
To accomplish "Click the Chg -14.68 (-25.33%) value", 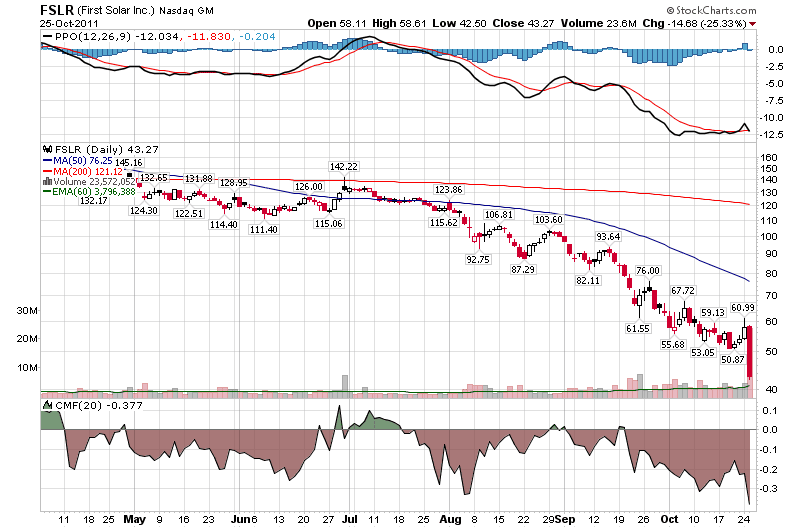I will point(695,23).
